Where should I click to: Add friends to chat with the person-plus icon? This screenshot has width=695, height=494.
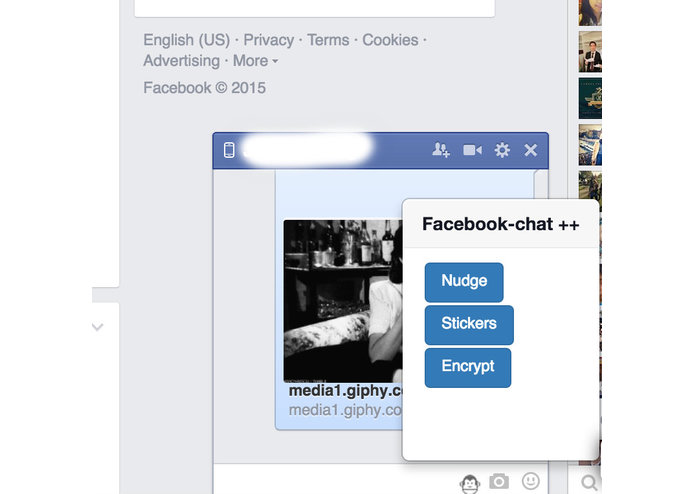click(441, 150)
